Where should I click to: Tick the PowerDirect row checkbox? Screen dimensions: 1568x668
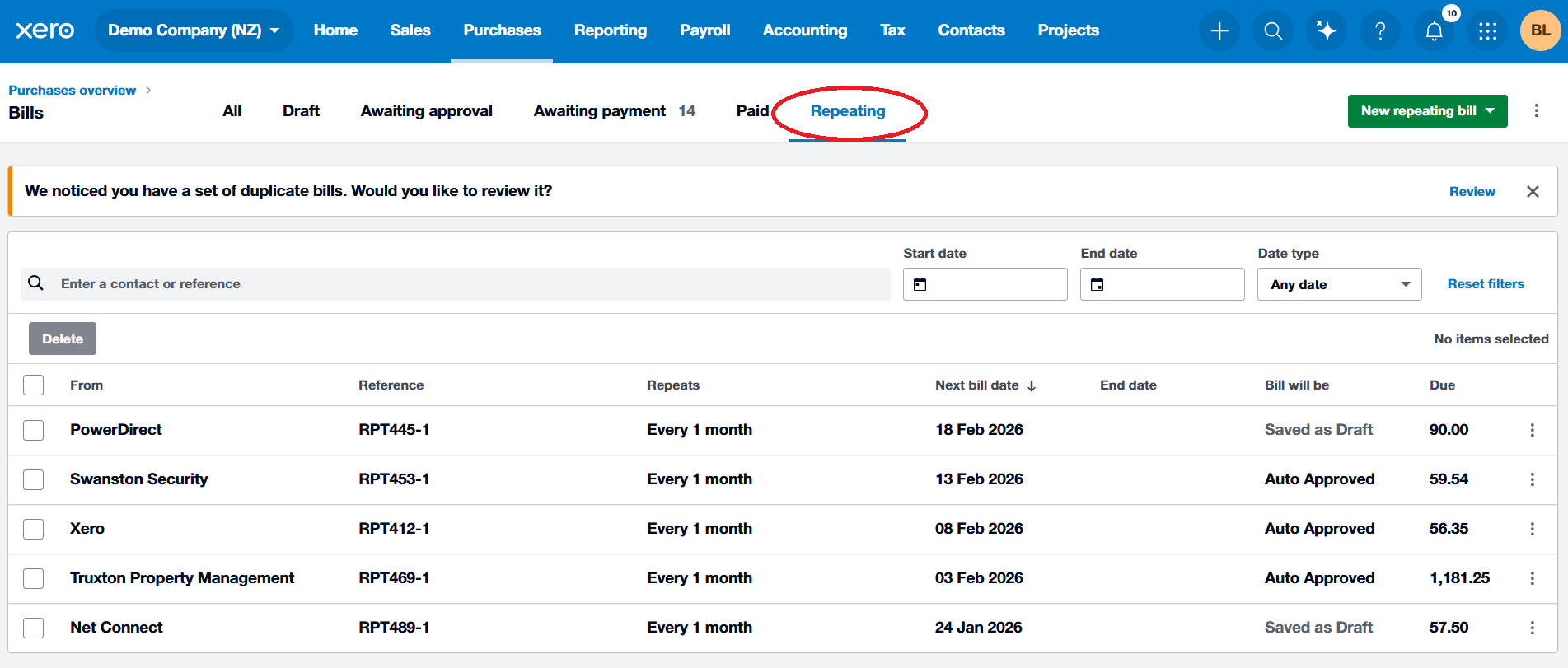[x=34, y=430]
